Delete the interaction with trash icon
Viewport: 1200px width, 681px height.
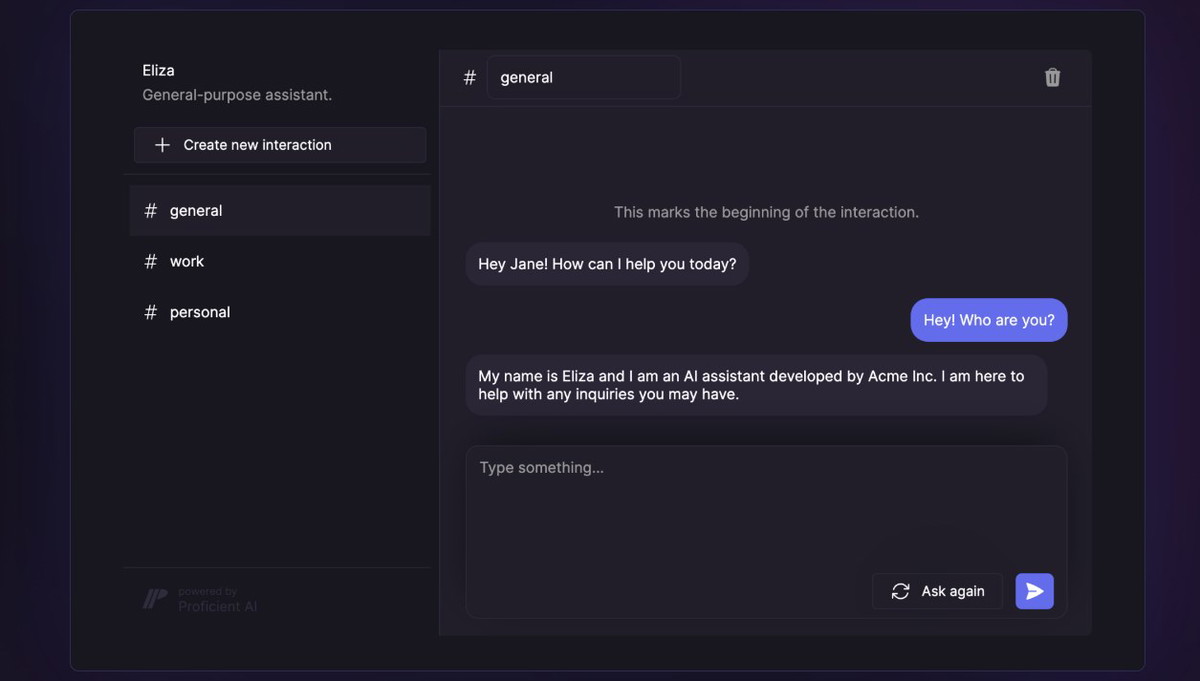pyautogui.click(x=1052, y=78)
